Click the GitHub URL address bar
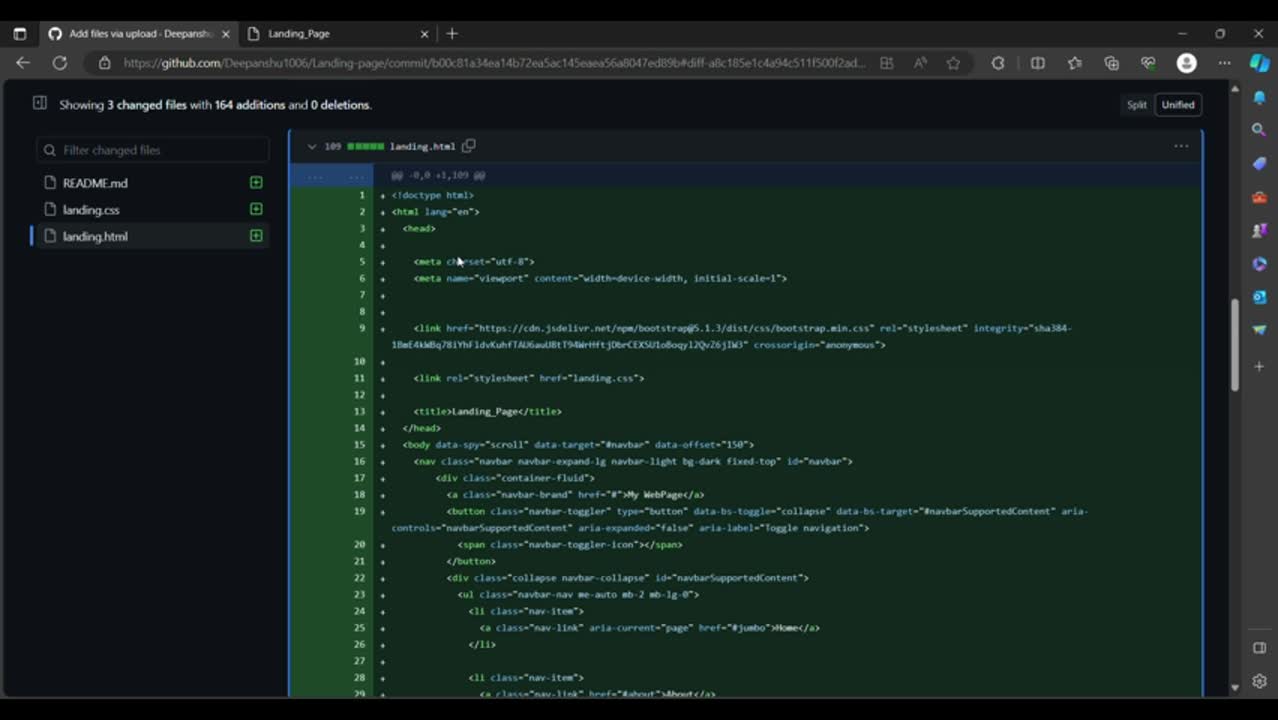The height and width of the screenshot is (720, 1278). coord(495,63)
